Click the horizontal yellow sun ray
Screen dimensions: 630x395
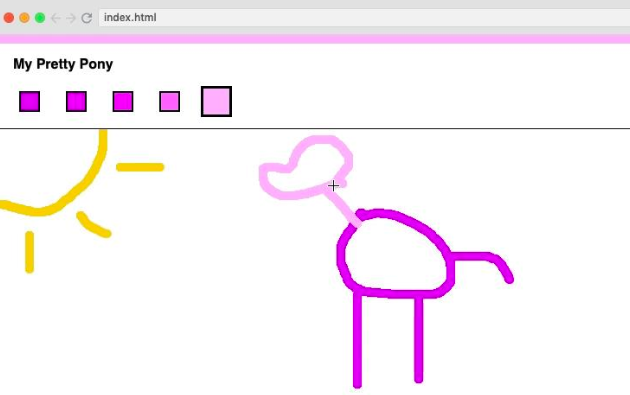coord(140,167)
